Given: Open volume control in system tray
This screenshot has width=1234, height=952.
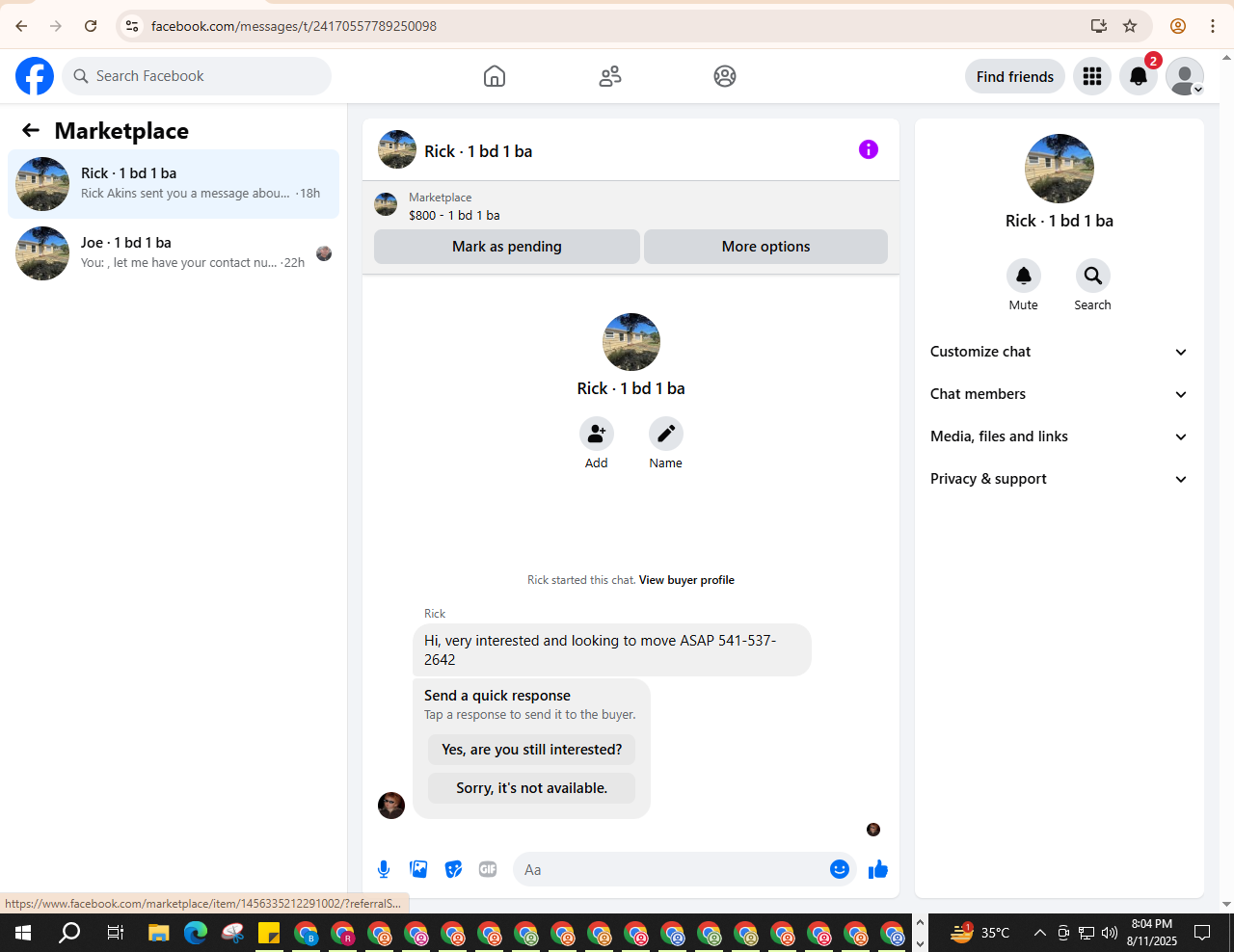Looking at the screenshot, I should coord(1110,933).
